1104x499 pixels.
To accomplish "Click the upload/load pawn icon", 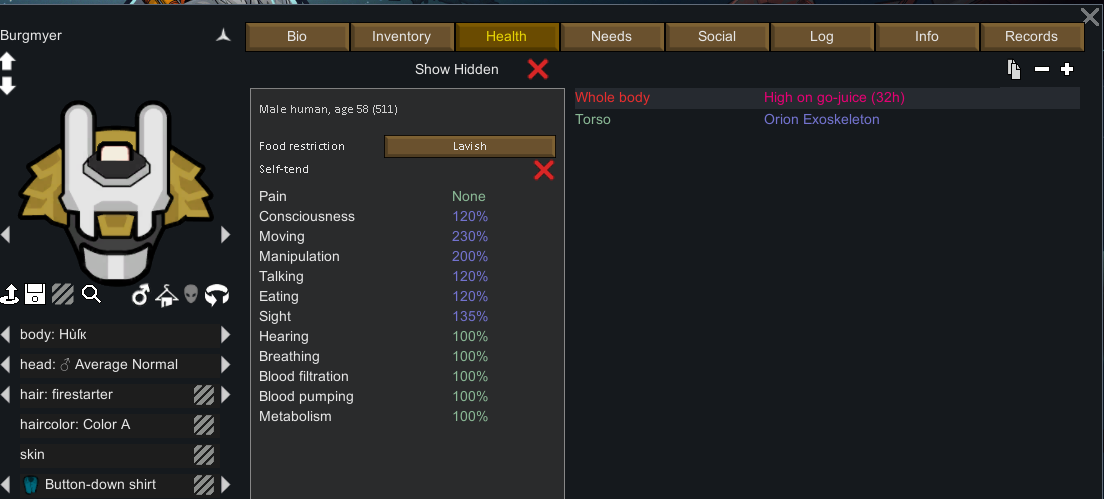I will click(11, 294).
